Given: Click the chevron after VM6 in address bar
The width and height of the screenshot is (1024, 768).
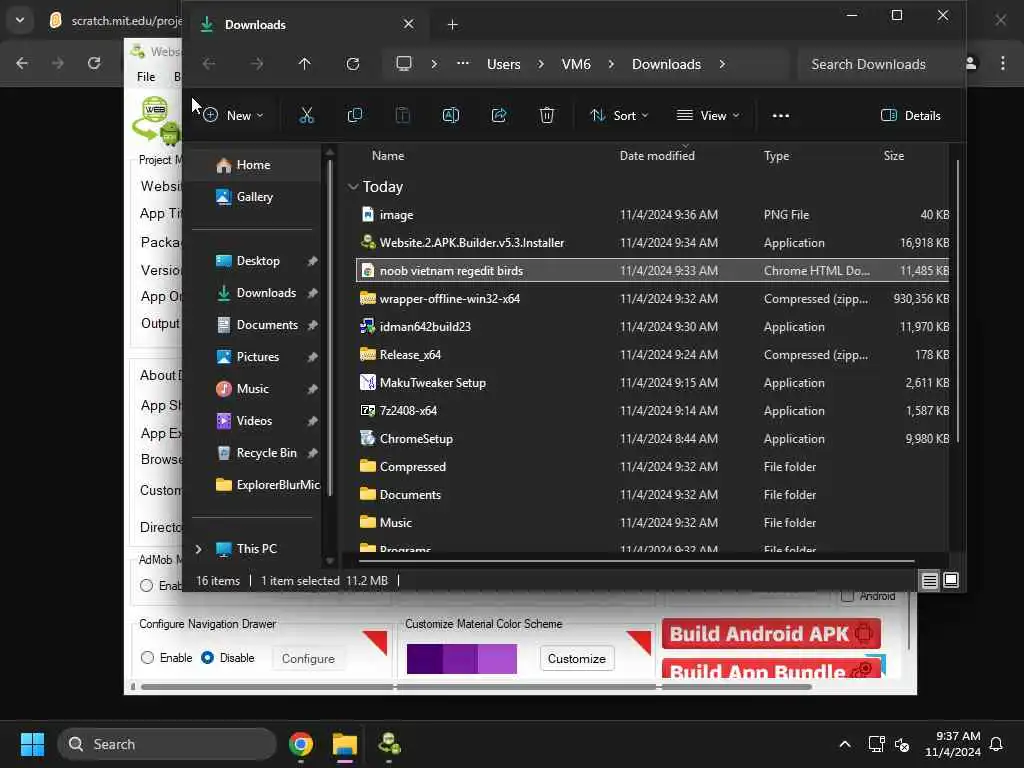Looking at the screenshot, I should [611, 64].
